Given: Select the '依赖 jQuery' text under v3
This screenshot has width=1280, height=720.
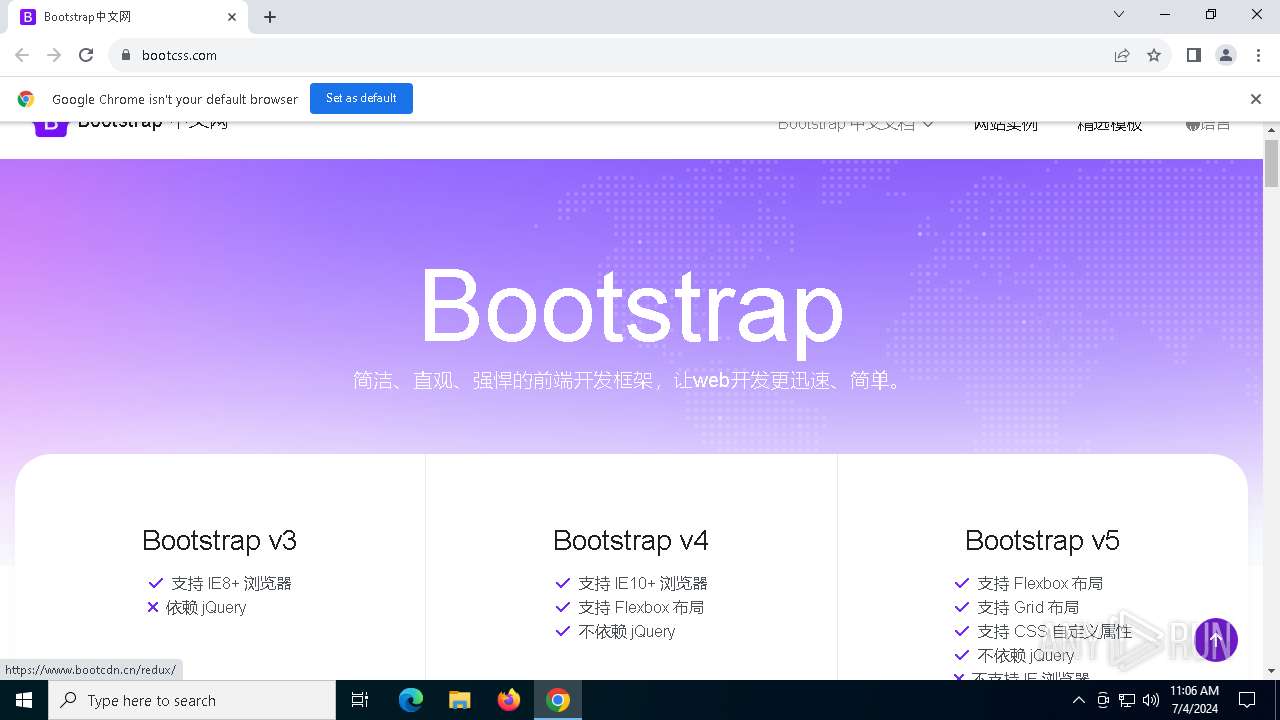Looking at the screenshot, I should point(206,607).
